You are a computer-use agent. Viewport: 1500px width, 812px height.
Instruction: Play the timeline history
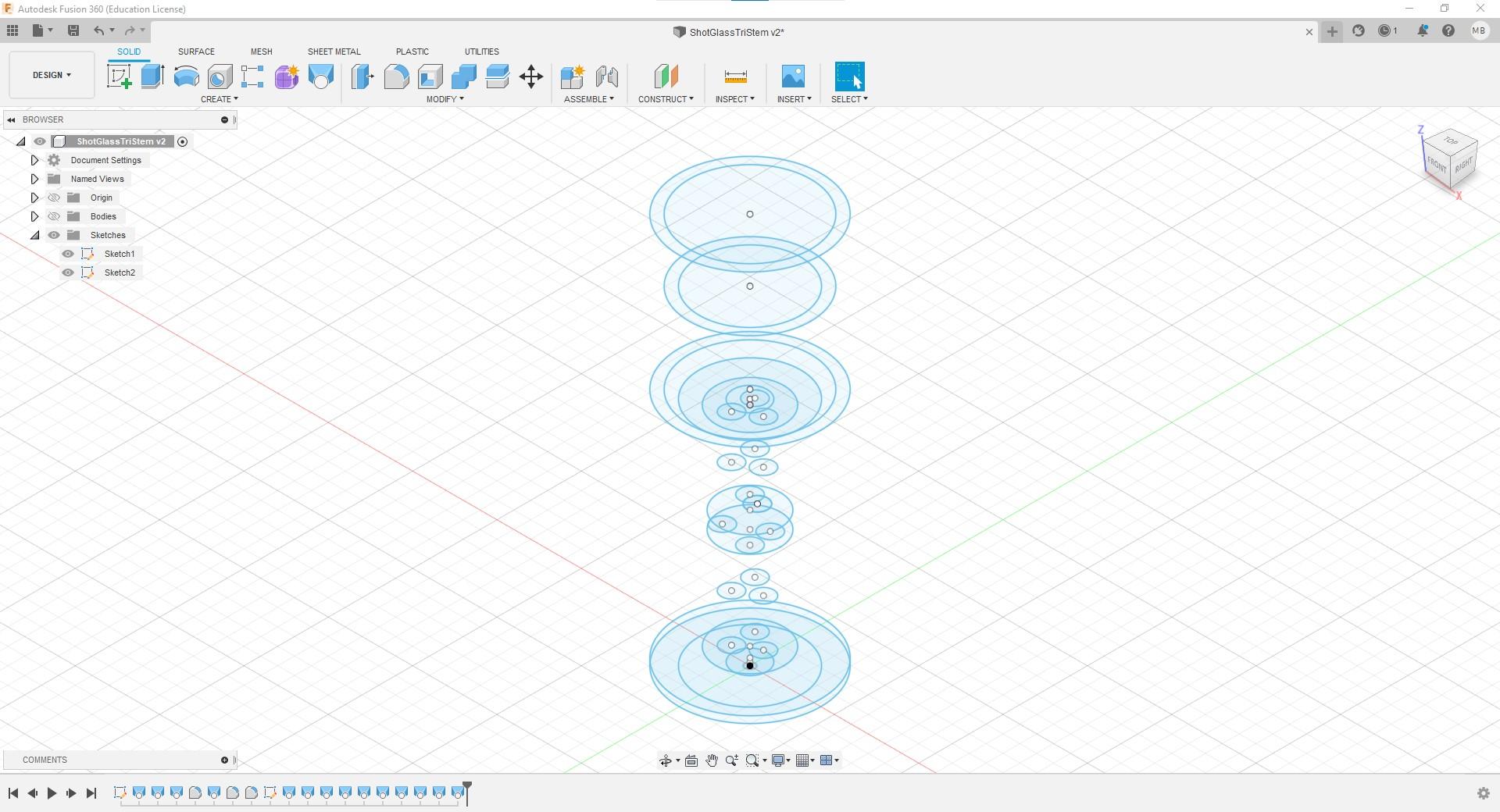52,793
